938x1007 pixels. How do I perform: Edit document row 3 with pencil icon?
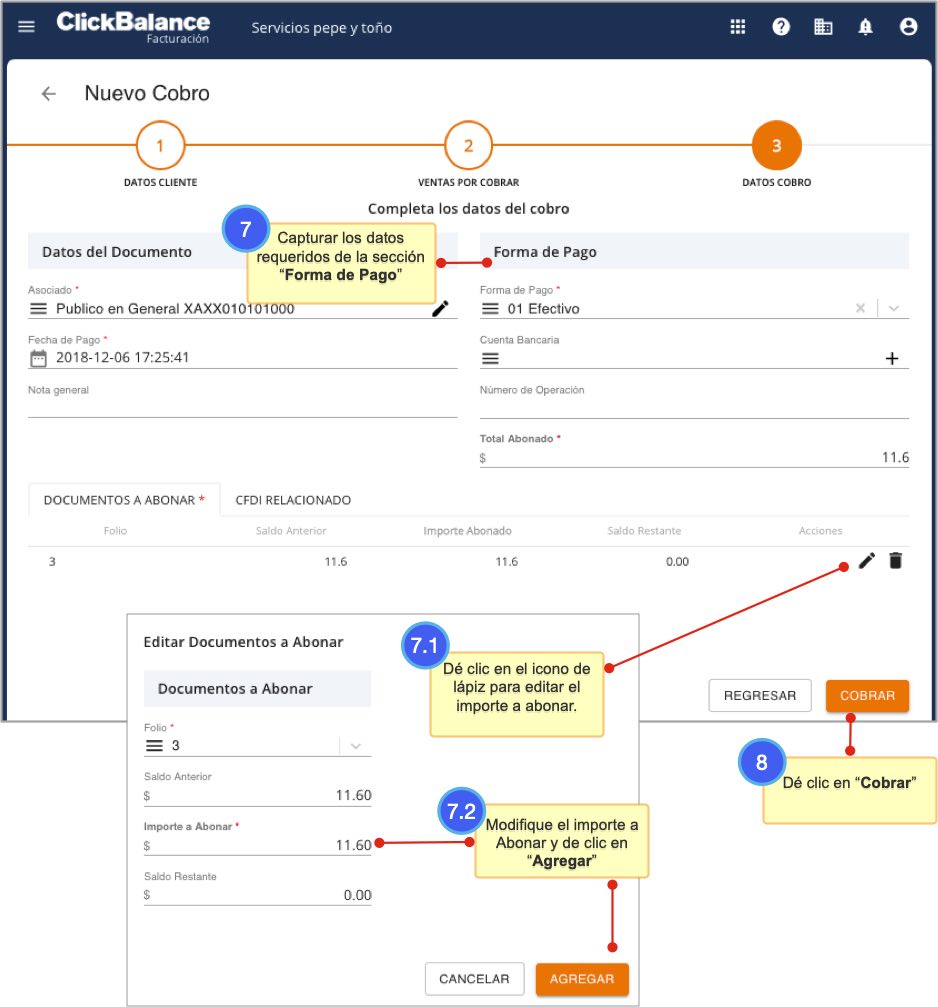tap(867, 561)
